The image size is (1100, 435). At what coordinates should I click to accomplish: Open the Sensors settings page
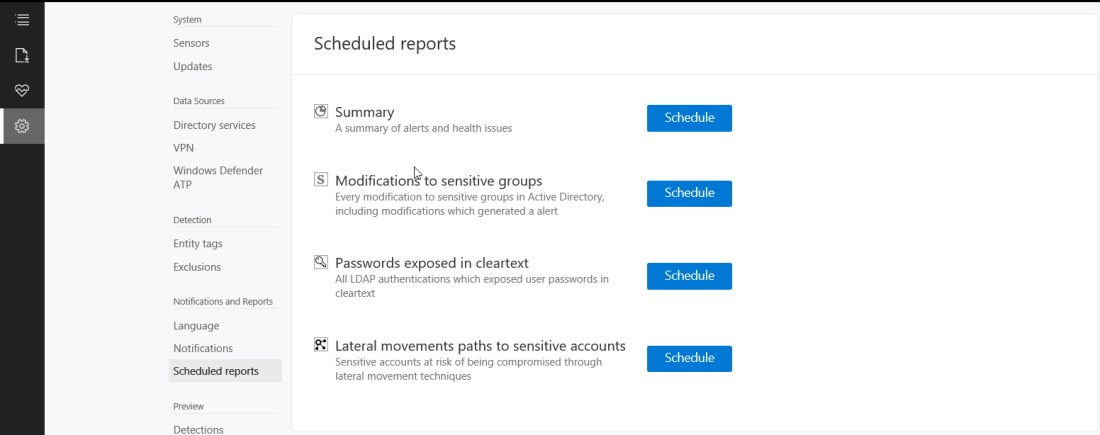click(191, 43)
